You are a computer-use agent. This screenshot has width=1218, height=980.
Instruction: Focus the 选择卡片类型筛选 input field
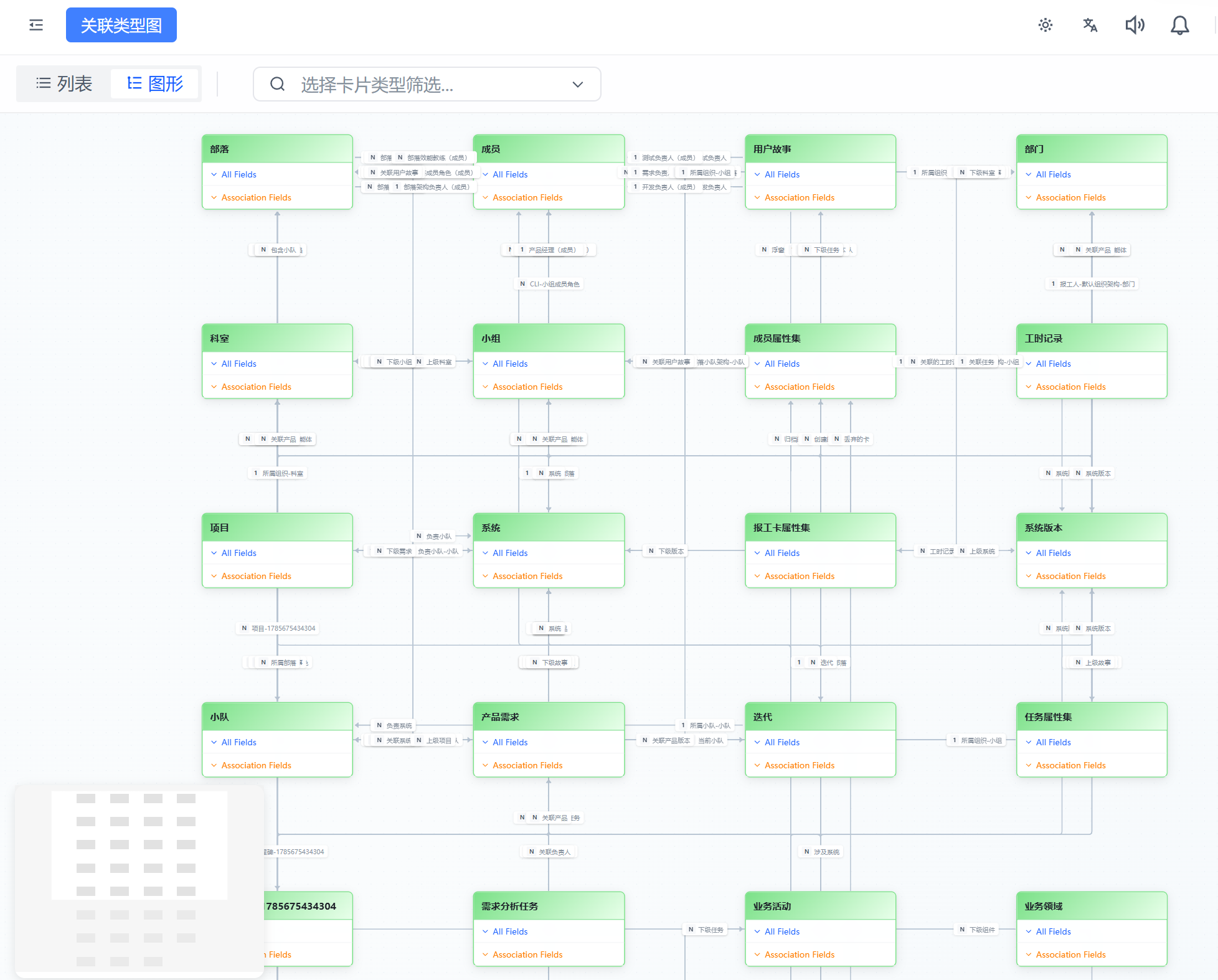[x=427, y=84]
